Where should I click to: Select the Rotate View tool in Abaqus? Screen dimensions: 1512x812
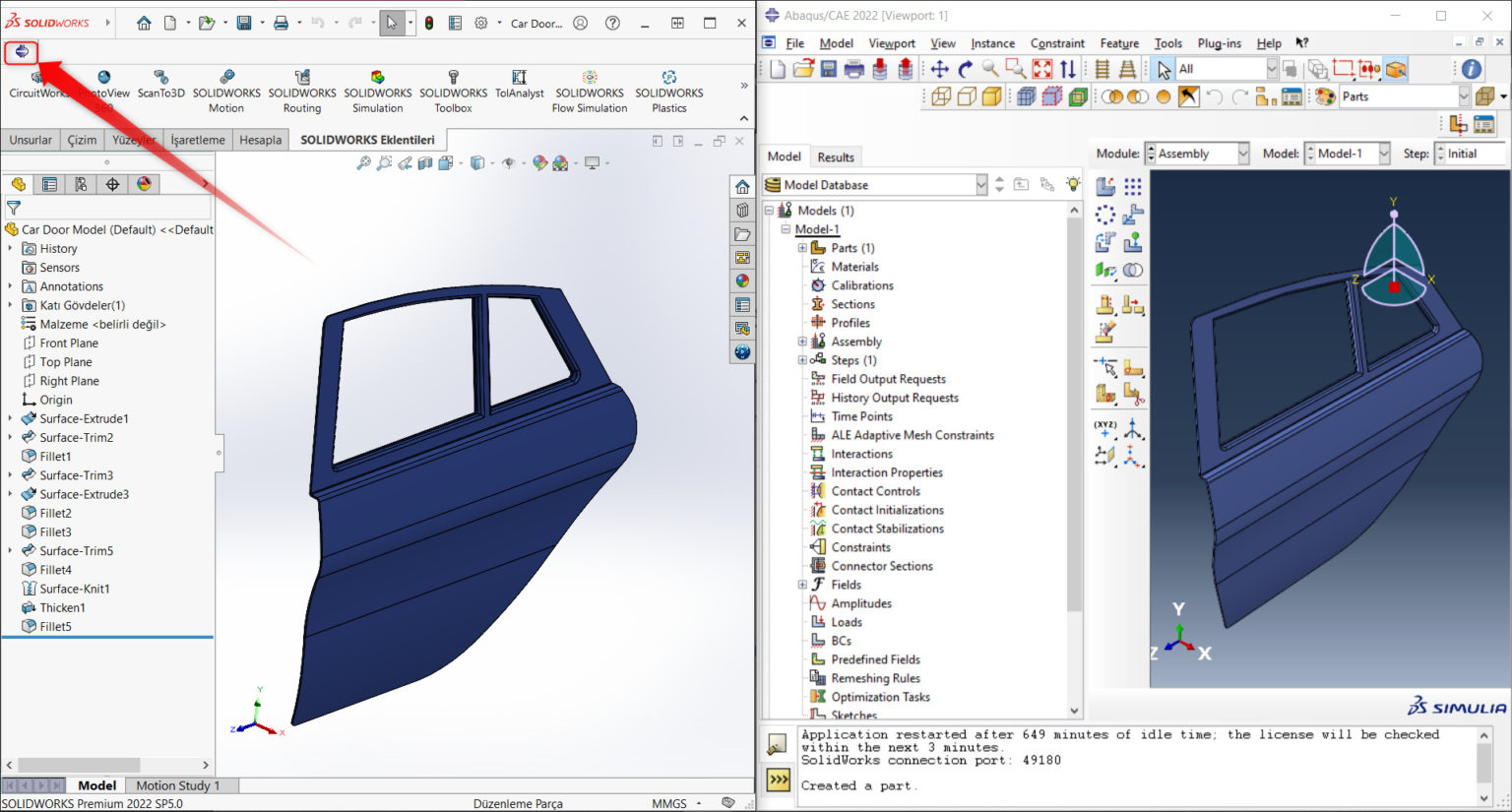pyautogui.click(x=965, y=68)
